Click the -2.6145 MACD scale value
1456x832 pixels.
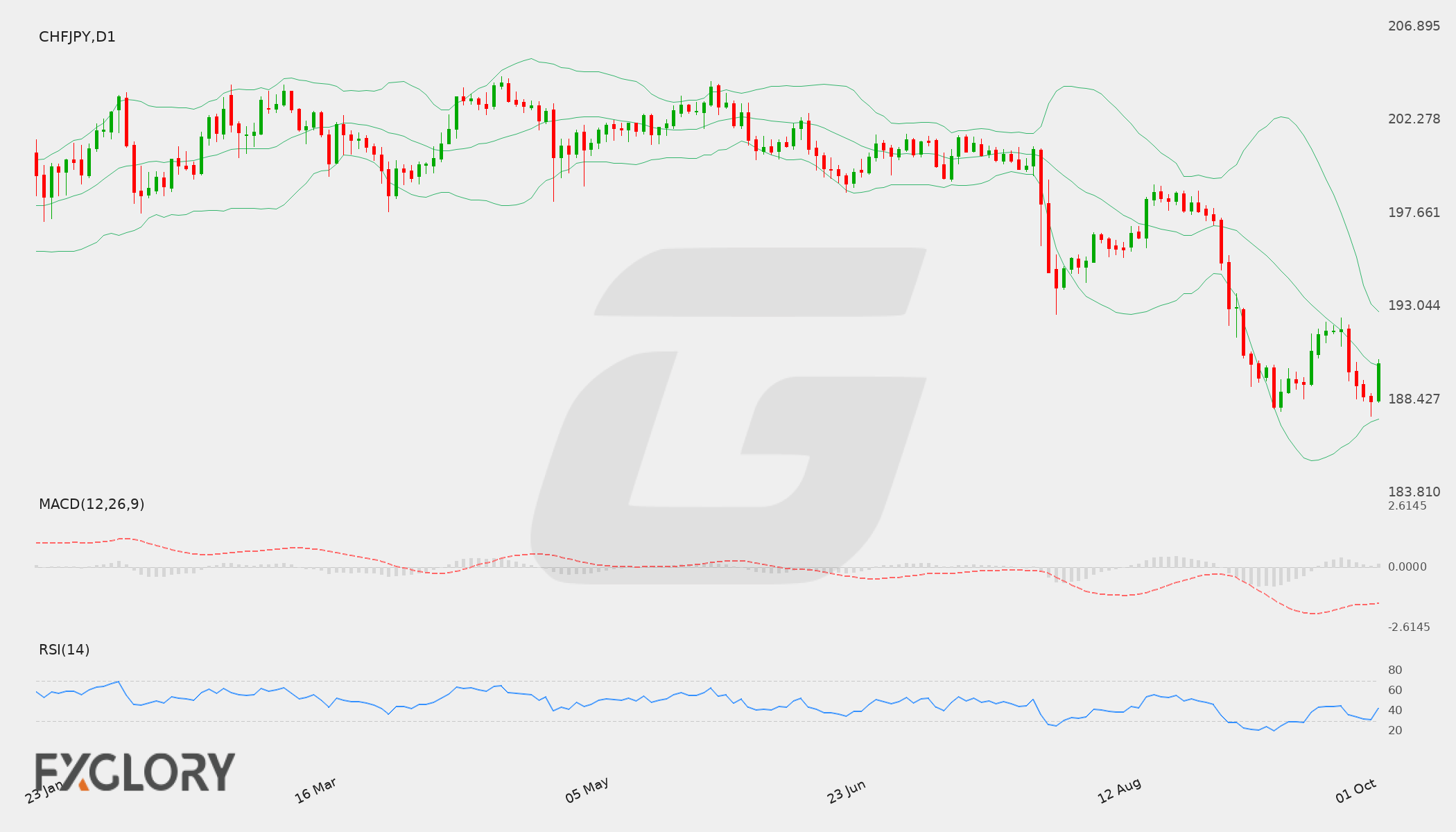[x=1409, y=627]
